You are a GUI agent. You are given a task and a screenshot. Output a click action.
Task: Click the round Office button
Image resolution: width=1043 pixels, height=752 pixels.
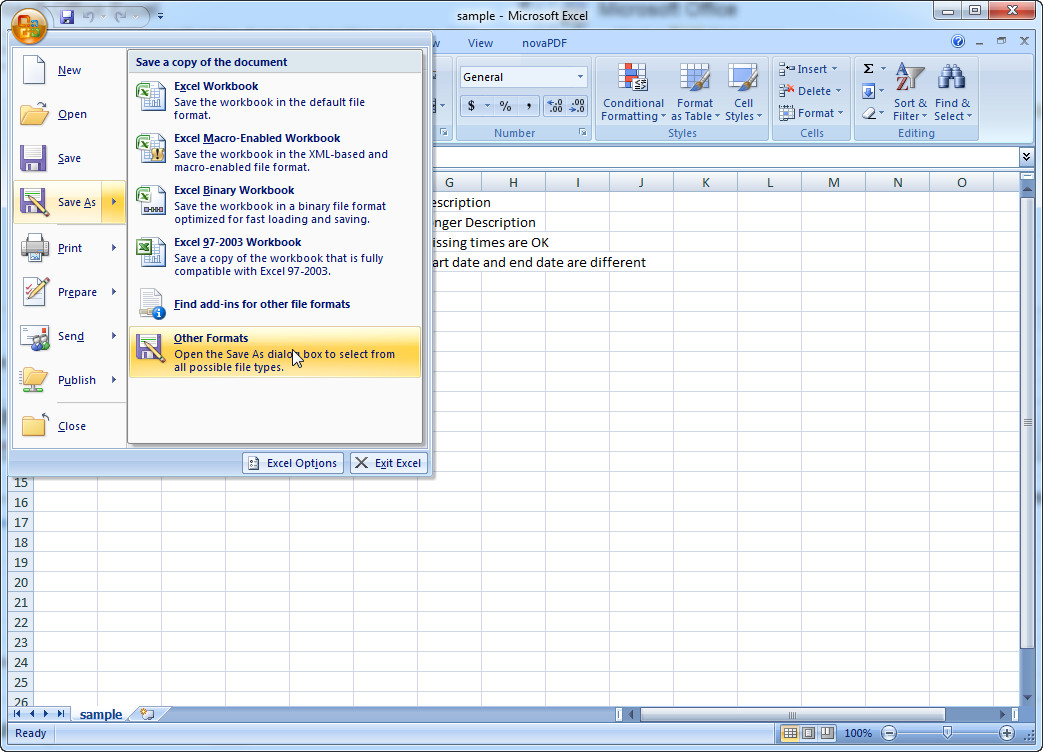[29, 26]
